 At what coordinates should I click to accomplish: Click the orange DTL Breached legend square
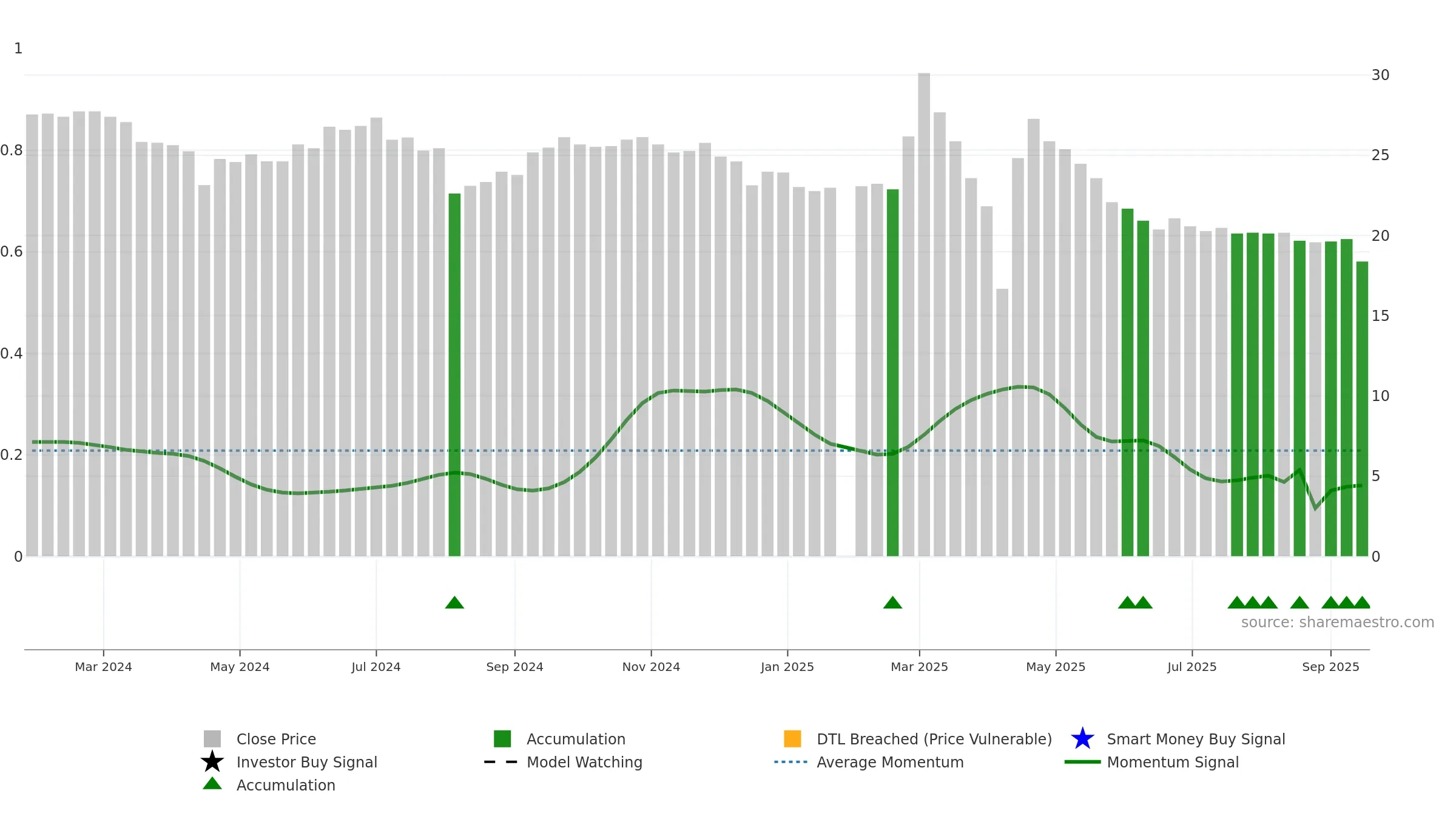point(792,739)
